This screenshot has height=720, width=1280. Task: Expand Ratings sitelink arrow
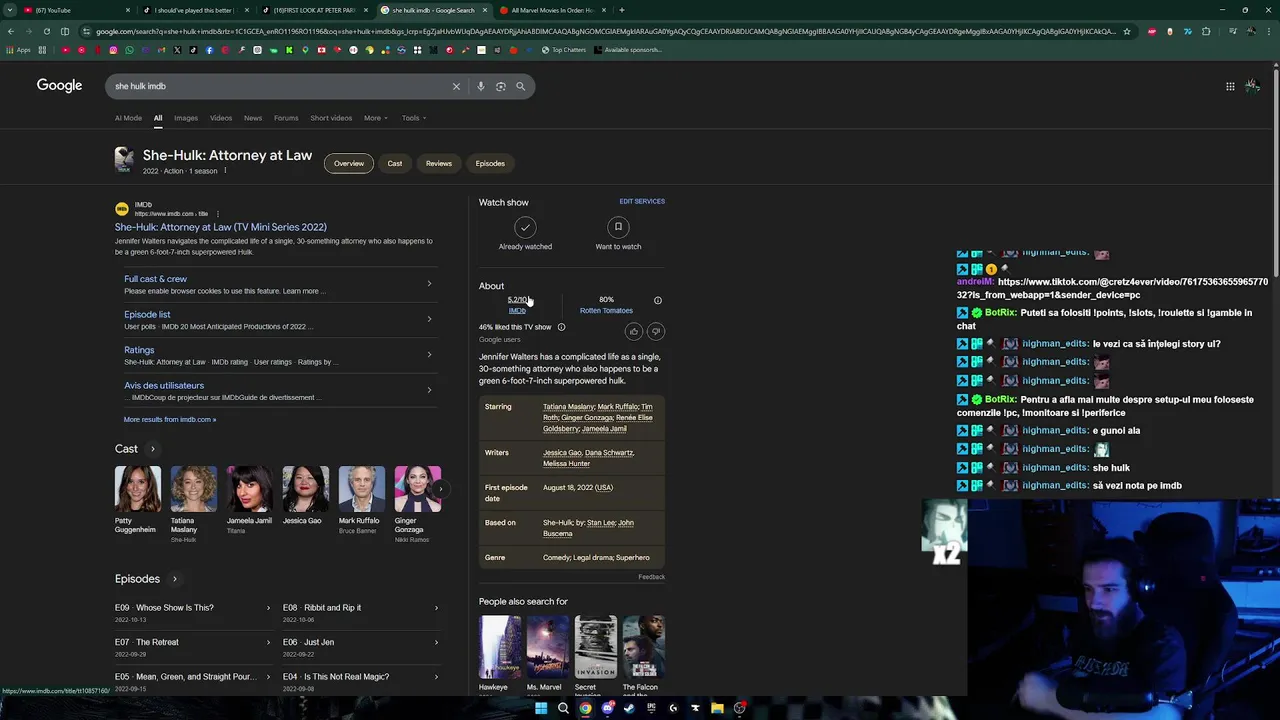tap(429, 354)
